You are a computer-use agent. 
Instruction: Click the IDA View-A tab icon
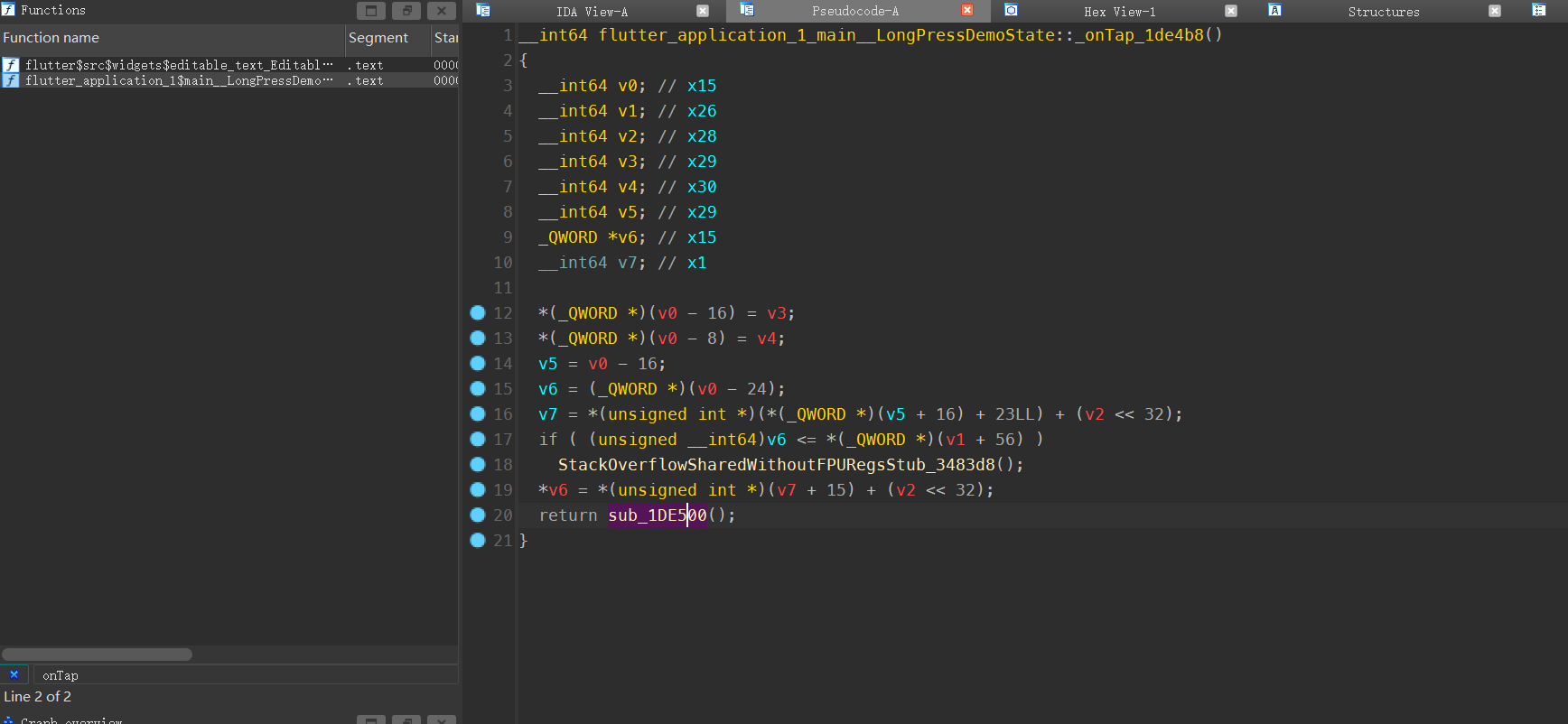tap(483, 10)
